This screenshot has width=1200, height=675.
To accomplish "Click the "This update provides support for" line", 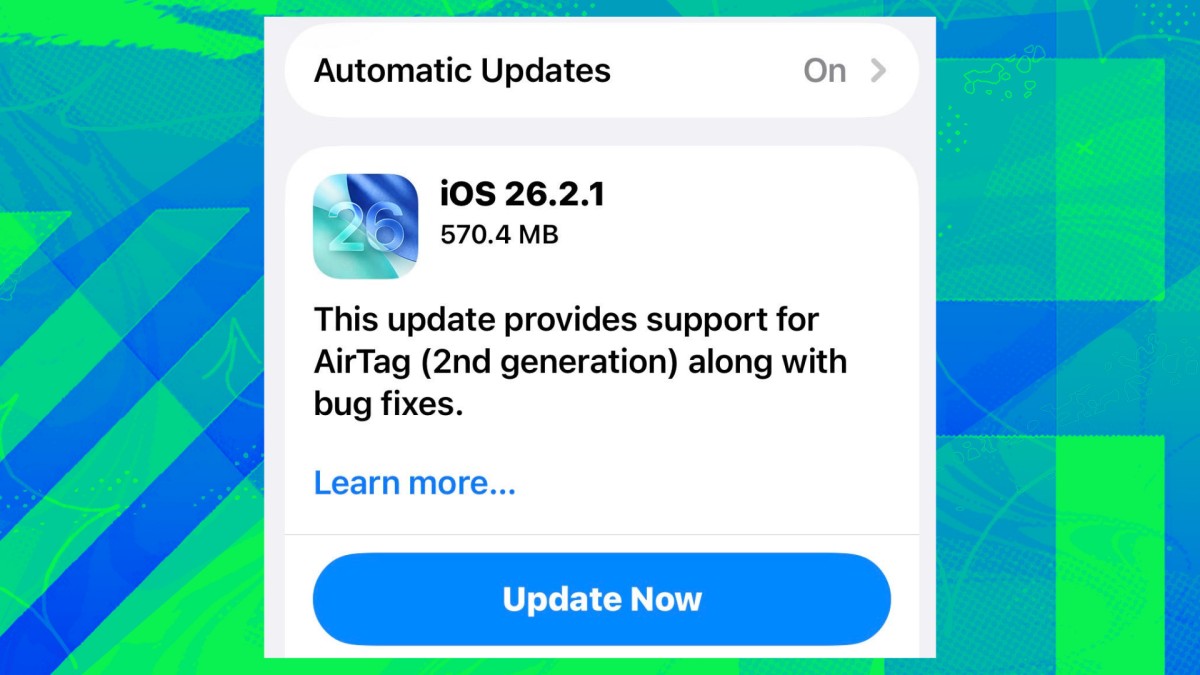I will 566,320.
